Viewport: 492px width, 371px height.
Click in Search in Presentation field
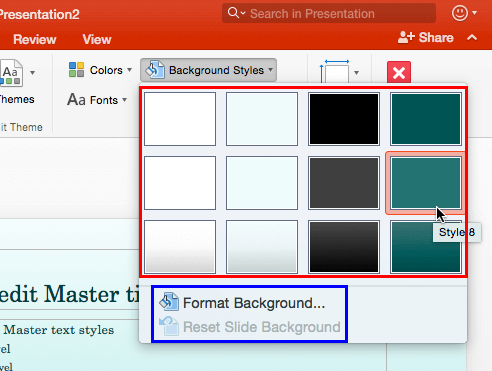coord(329,13)
